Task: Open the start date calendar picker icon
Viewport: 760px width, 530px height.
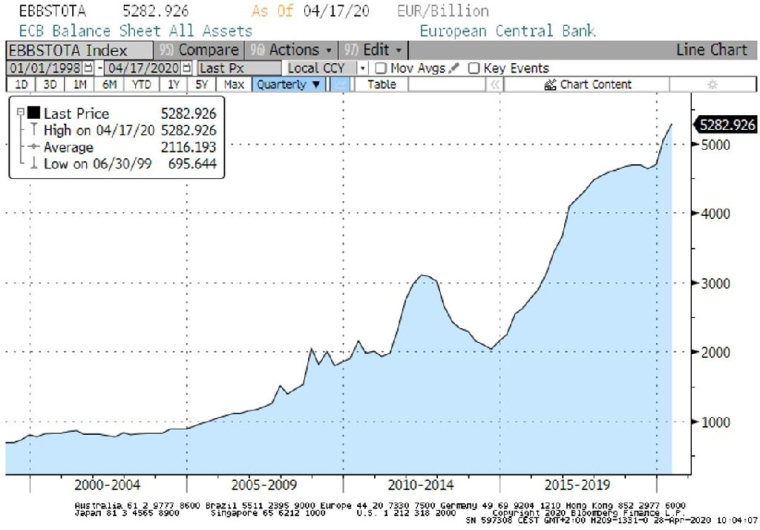Action: pyautogui.click(x=89, y=68)
